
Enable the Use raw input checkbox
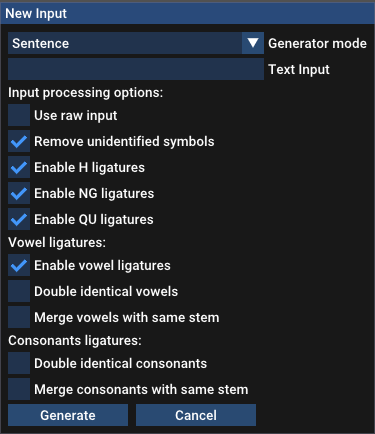click(19, 115)
